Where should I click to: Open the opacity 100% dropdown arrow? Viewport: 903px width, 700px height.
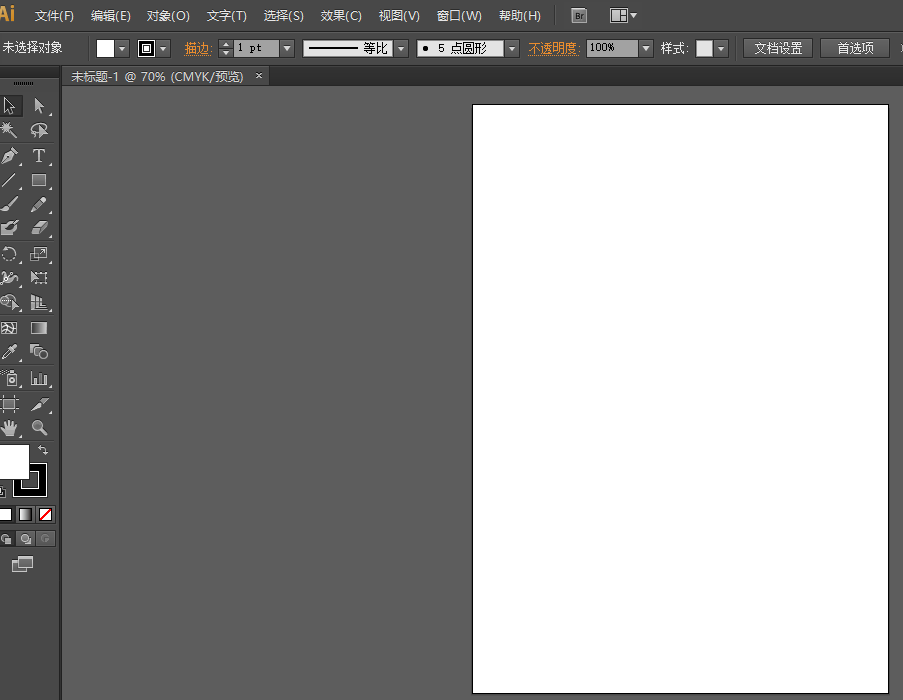(646, 48)
